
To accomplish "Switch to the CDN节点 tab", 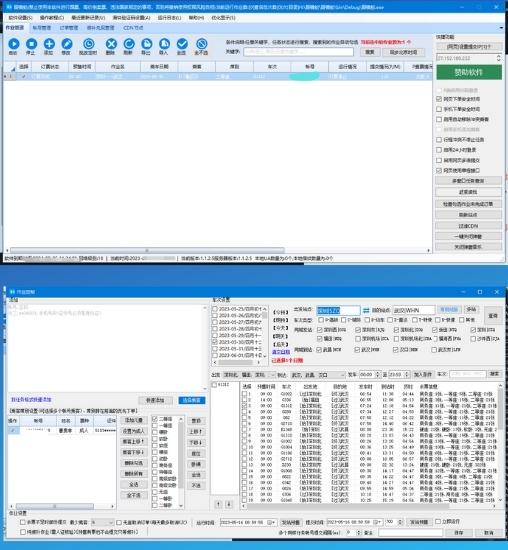I will (133, 28).
